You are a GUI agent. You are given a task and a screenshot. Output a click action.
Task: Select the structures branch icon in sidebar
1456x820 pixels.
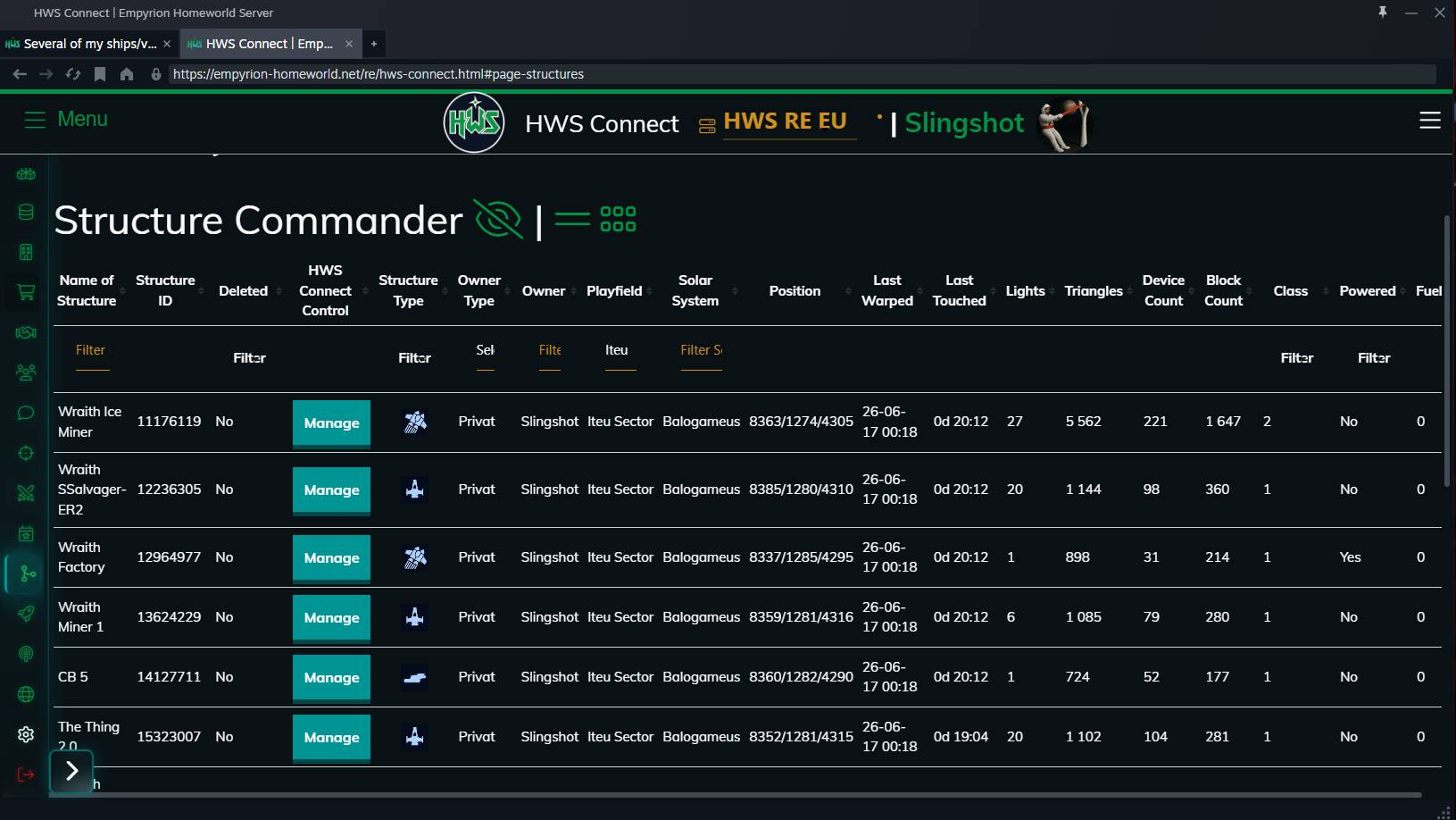28,573
